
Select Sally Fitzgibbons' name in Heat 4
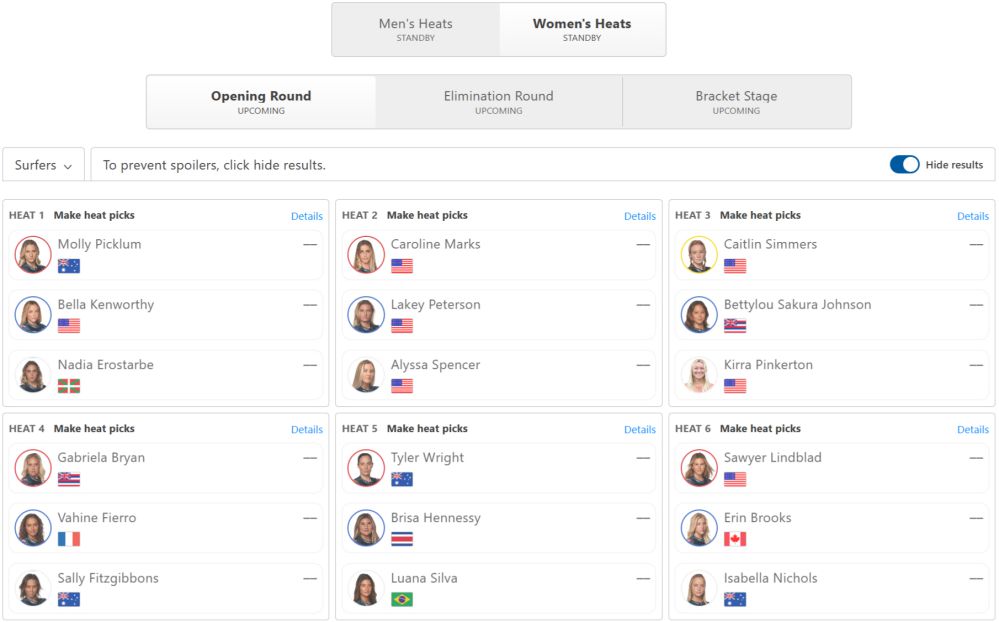point(108,578)
